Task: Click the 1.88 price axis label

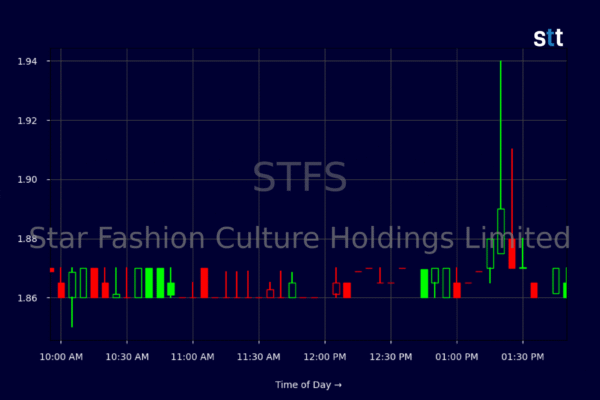Action: click(28, 239)
